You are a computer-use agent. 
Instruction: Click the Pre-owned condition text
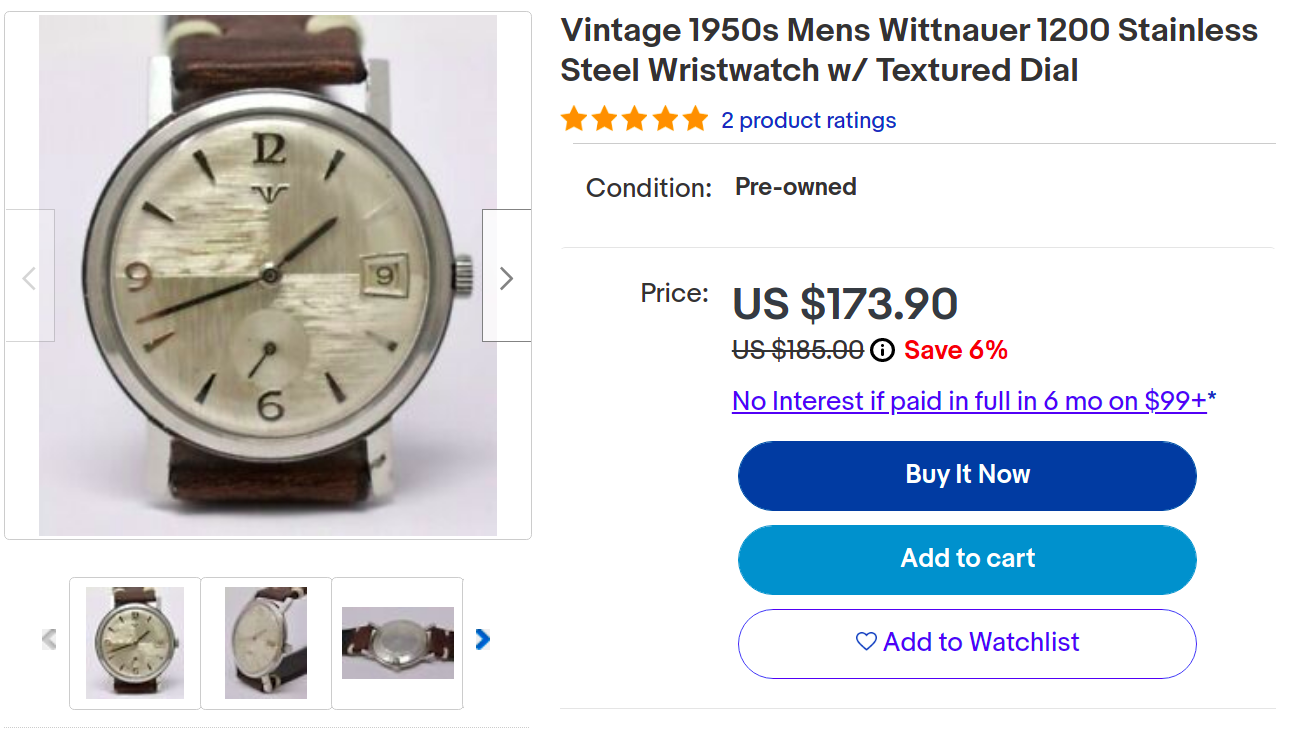tap(795, 187)
